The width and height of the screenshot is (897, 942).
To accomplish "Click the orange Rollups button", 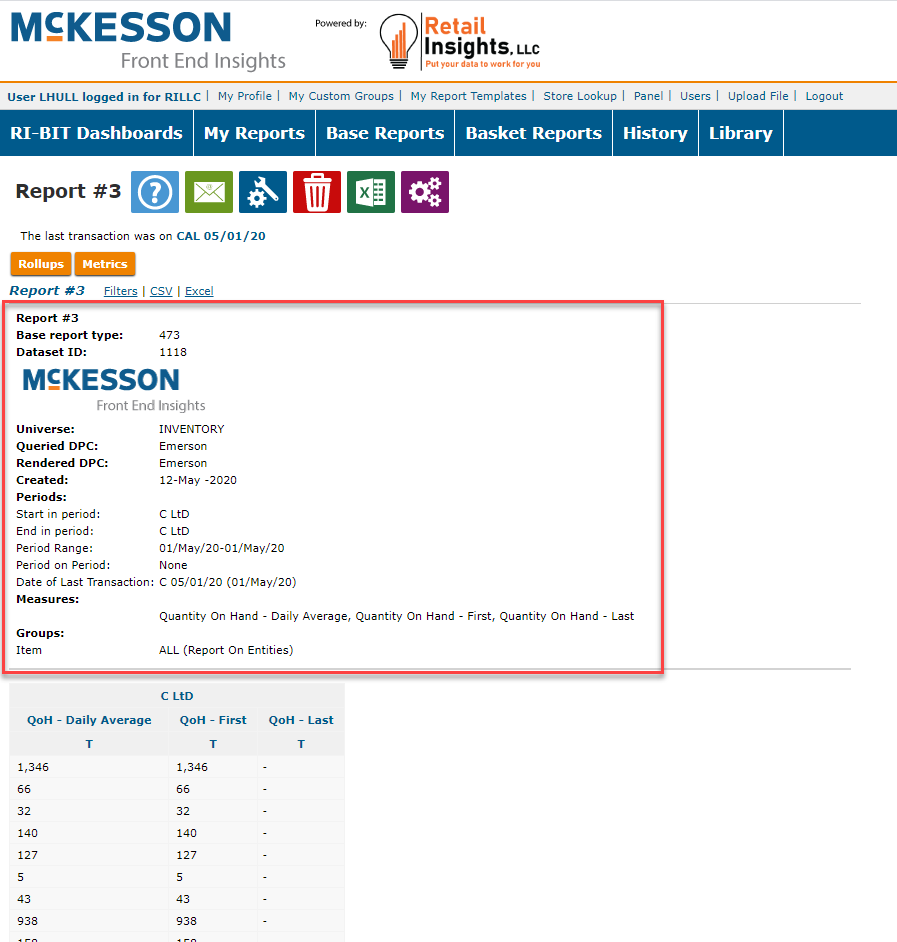I will [x=41, y=264].
